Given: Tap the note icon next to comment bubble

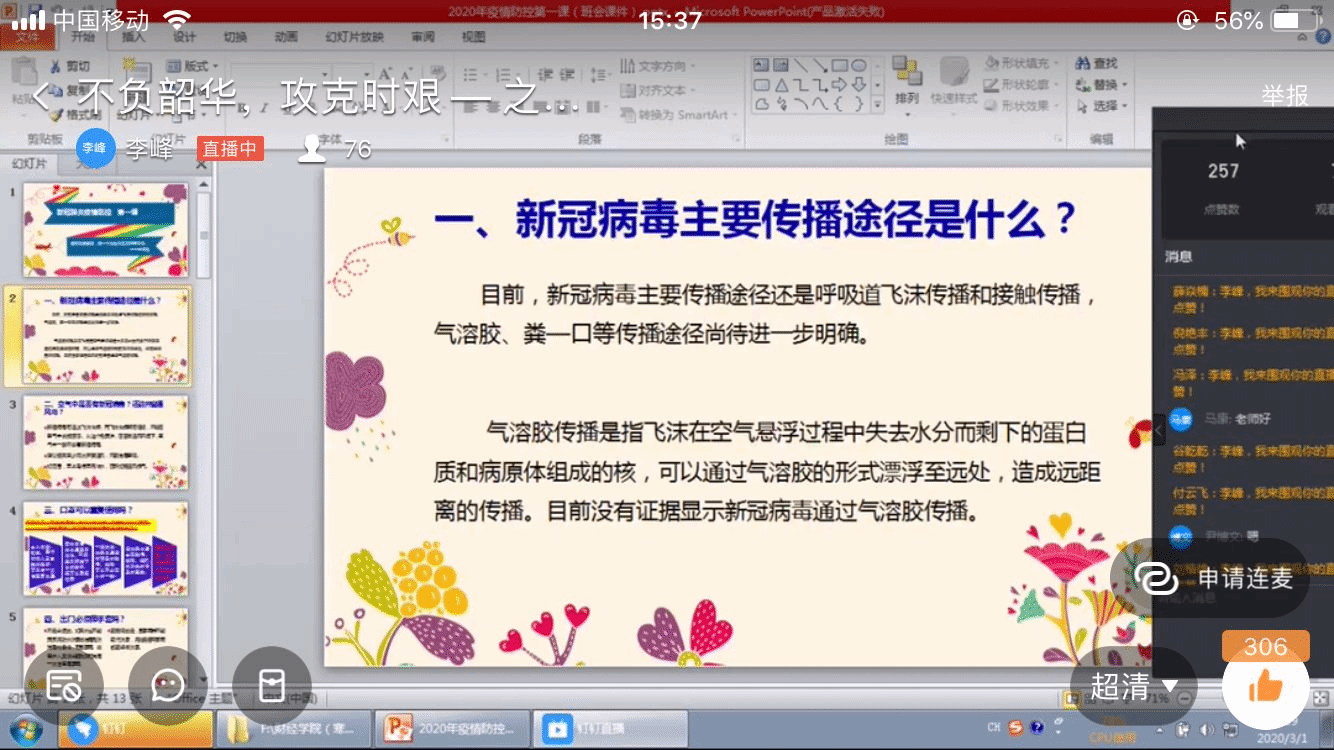Looking at the screenshot, I should pyautogui.click(x=271, y=686).
